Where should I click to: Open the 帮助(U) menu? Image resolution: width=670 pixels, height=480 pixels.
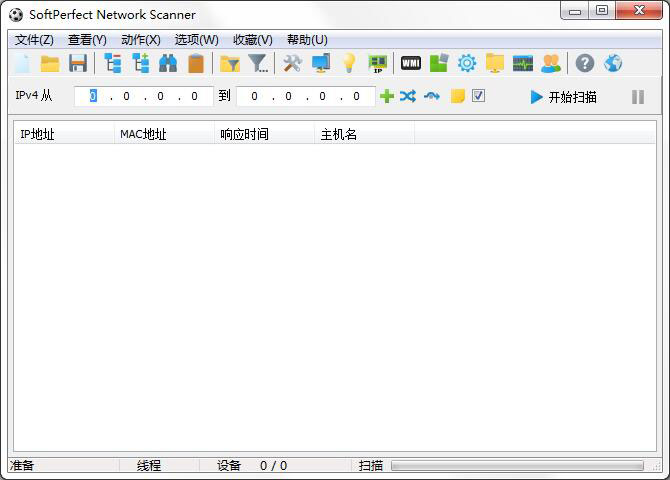[x=307, y=40]
